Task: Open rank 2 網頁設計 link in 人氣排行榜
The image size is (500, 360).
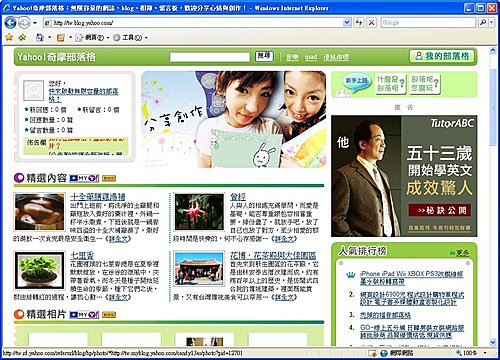Action: (412, 298)
